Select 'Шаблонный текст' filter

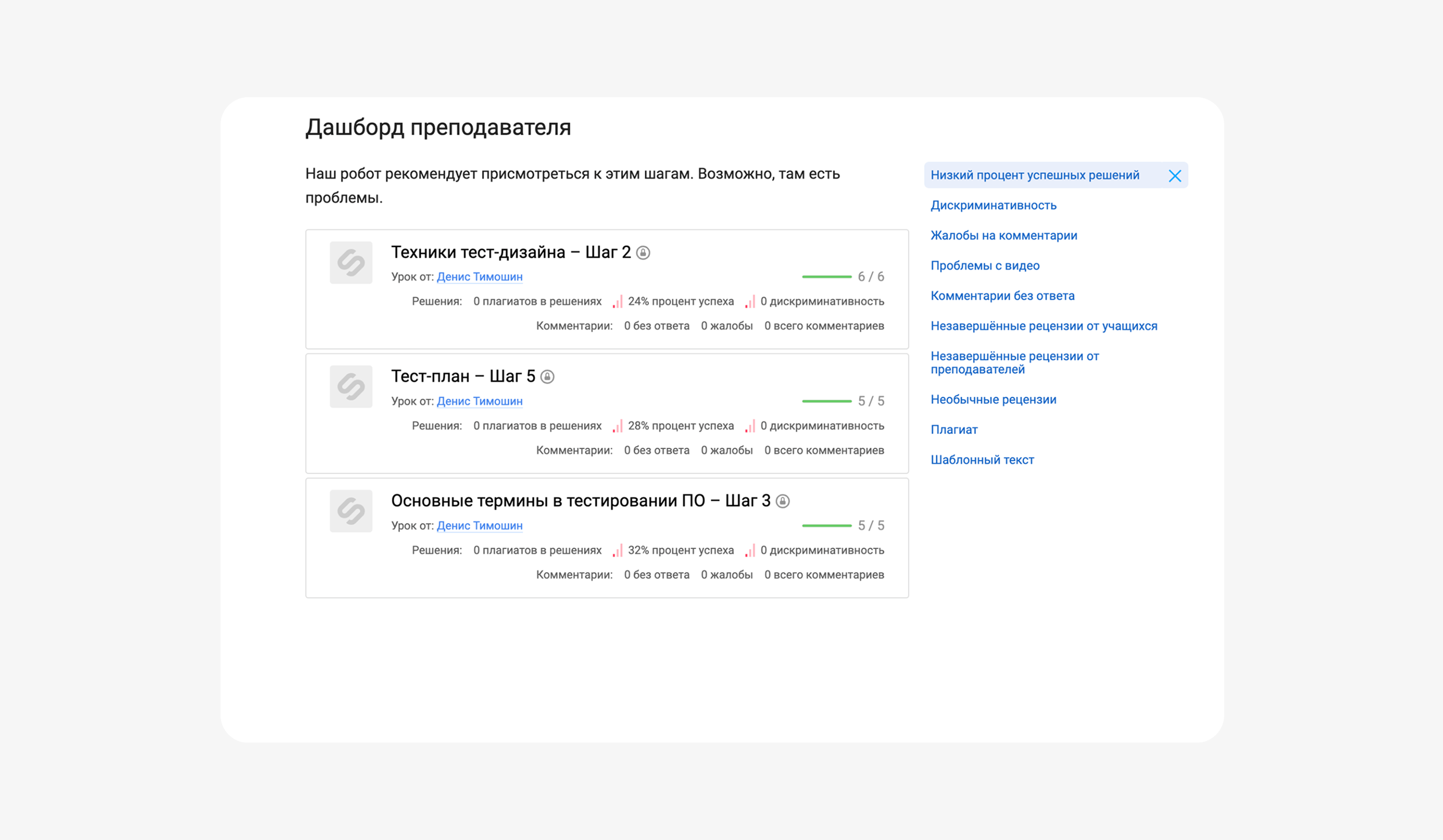tap(982, 460)
